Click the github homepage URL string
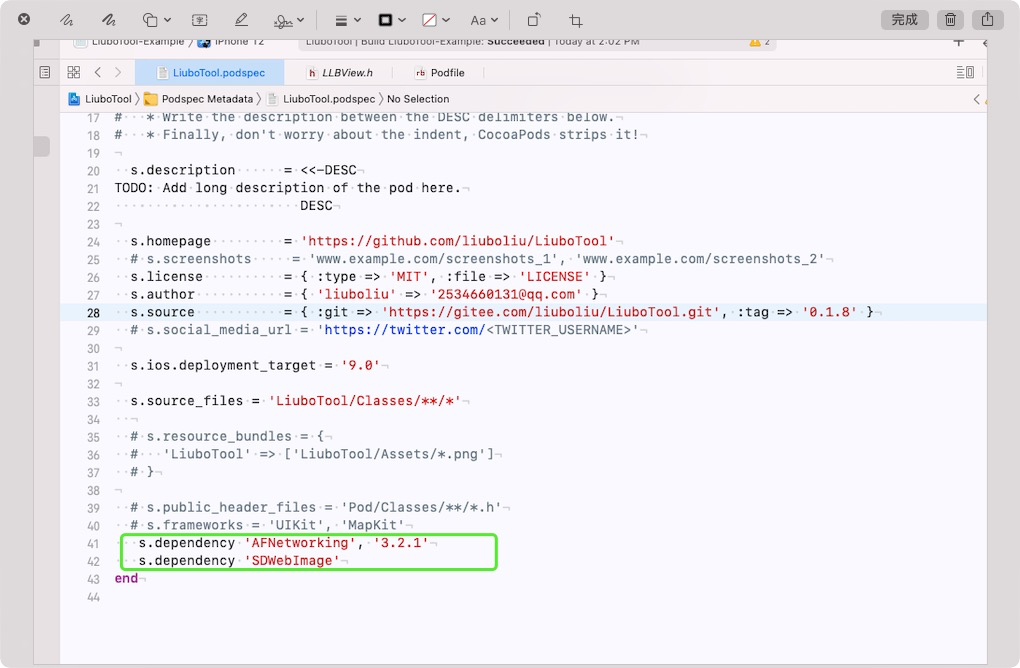This screenshot has width=1020, height=668. point(458,241)
